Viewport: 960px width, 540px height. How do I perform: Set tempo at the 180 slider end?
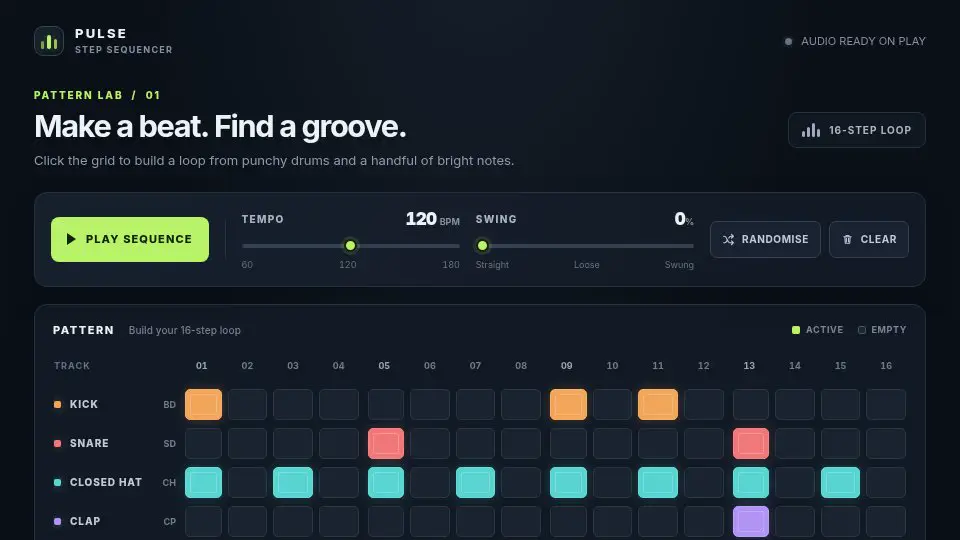tap(459, 246)
